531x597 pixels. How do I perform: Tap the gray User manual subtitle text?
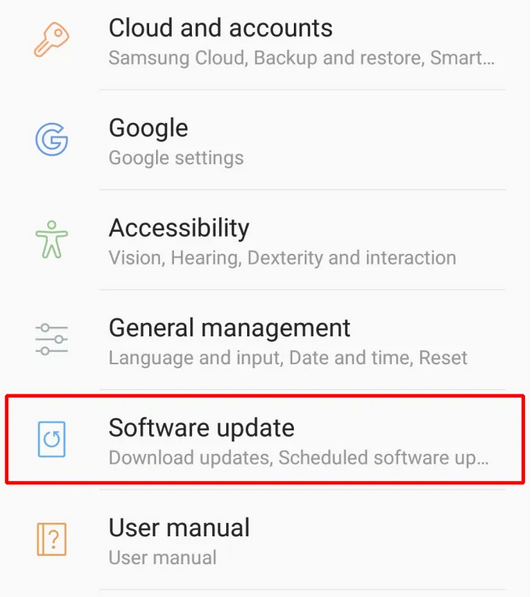(163, 558)
